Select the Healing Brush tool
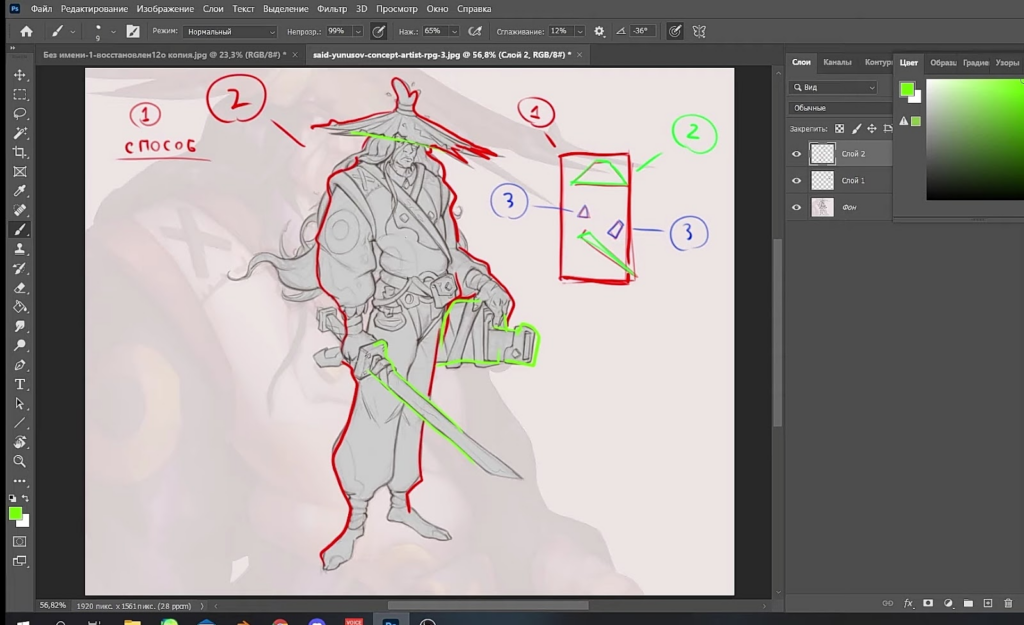The image size is (1024, 625). [x=20, y=210]
